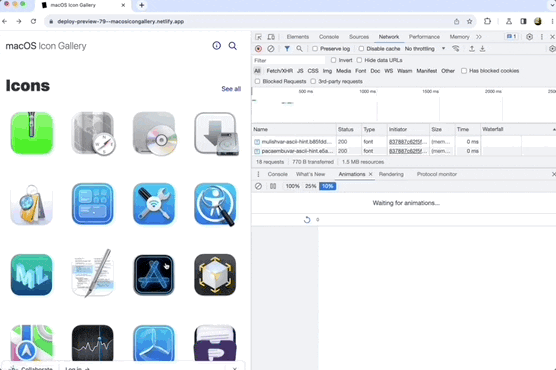Switch to the Memory tab
The width and height of the screenshot is (556, 370).
click(x=459, y=37)
